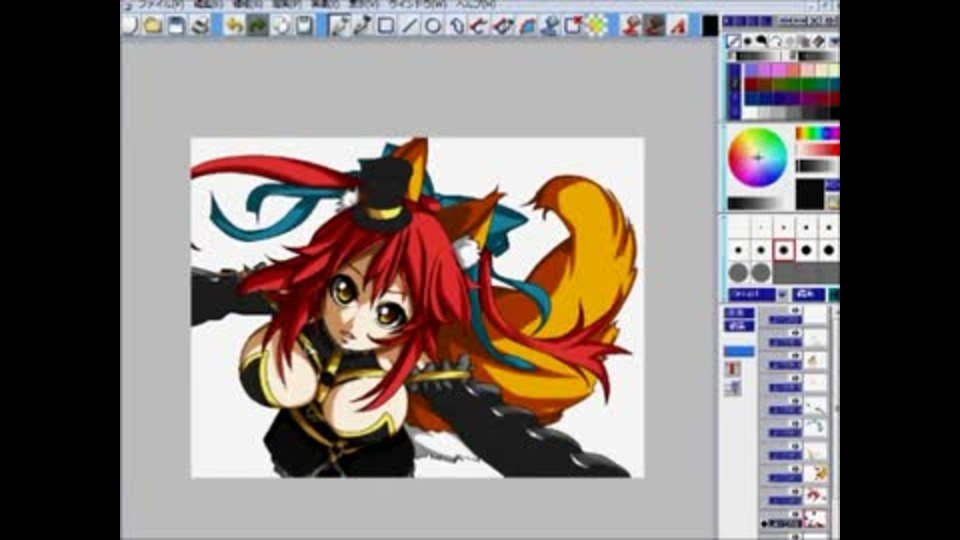Toggle the eye icon of the topmost layer
This screenshot has height=540, width=960.
(795, 310)
